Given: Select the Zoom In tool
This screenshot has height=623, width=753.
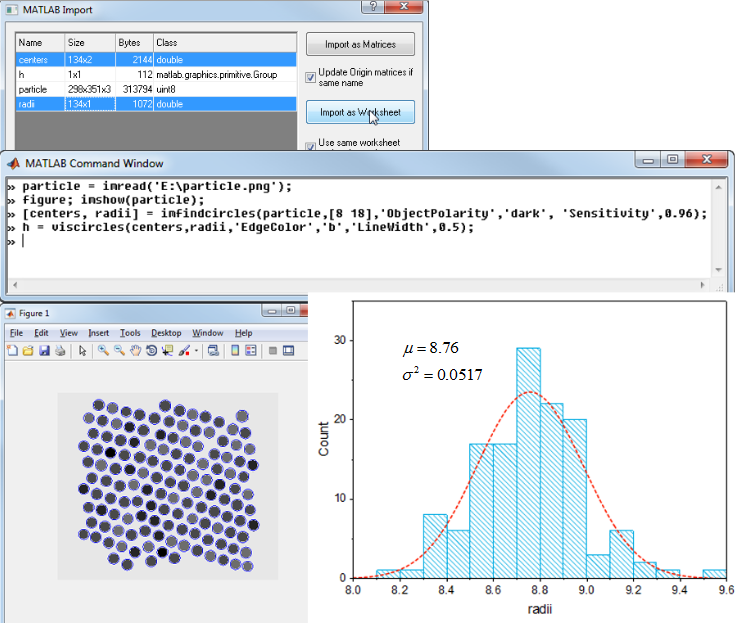Looking at the screenshot, I should tap(103, 351).
